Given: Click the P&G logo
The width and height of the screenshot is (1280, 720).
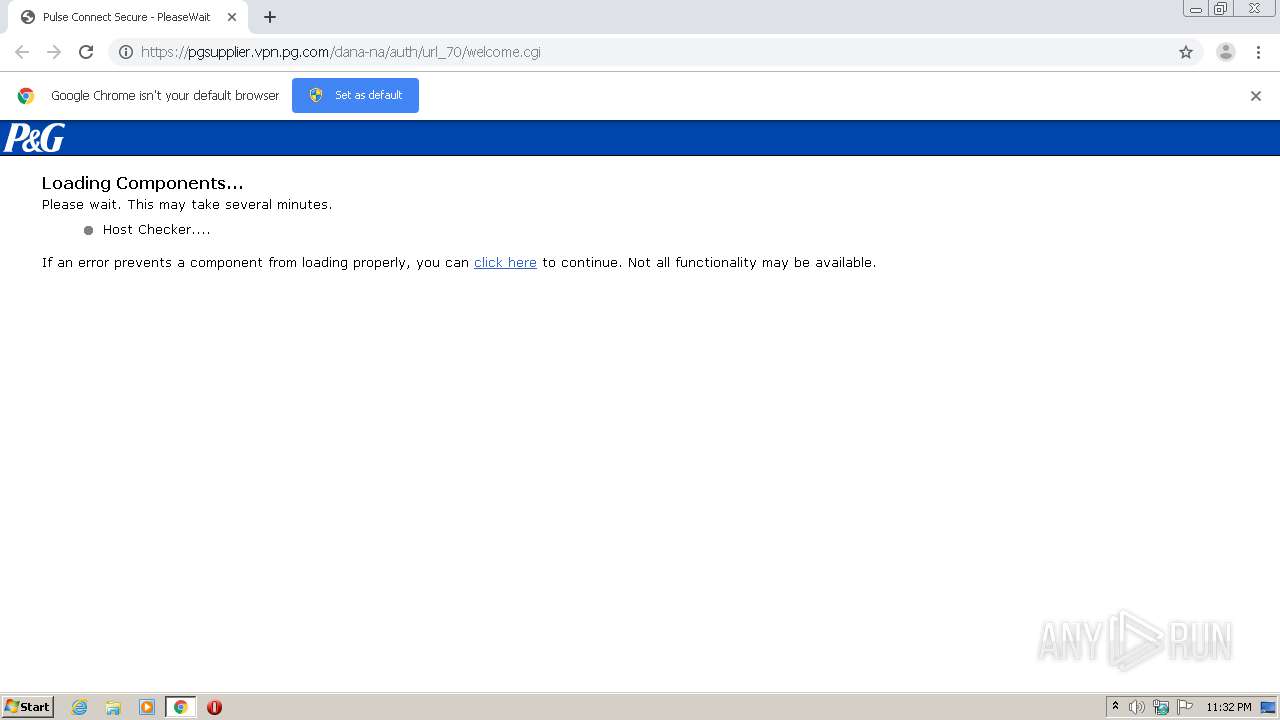Looking at the screenshot, I should 34,138.
